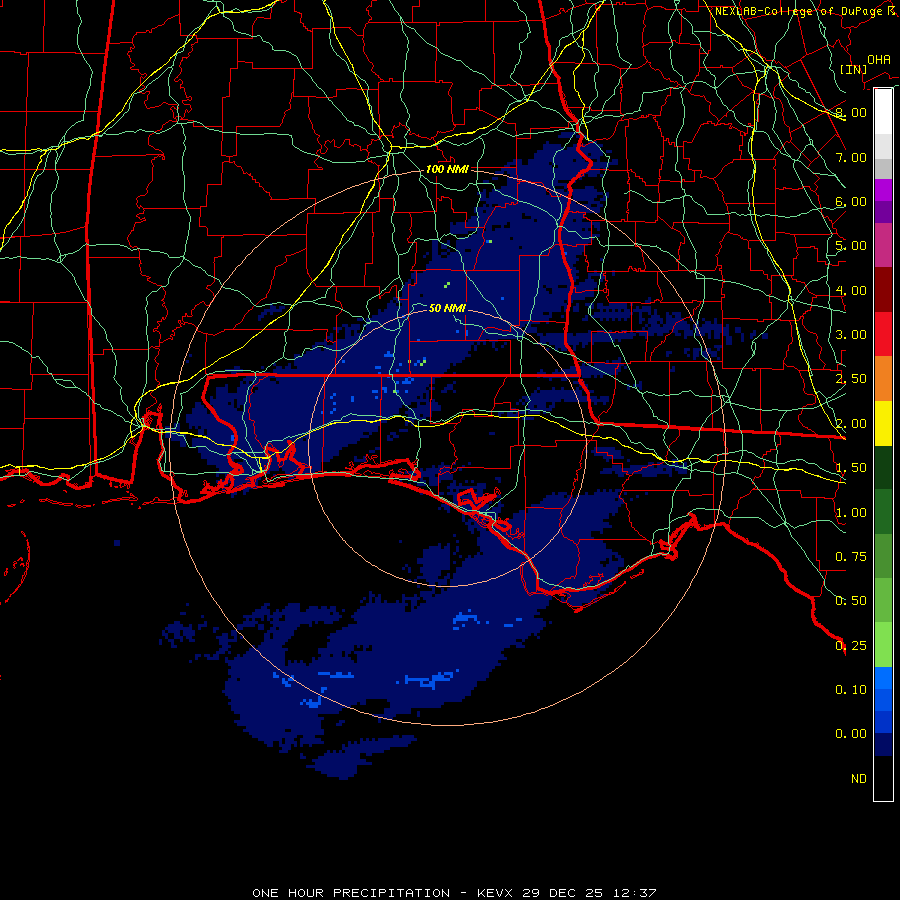Click the '6.00' legend value

(x=851, y=201)
